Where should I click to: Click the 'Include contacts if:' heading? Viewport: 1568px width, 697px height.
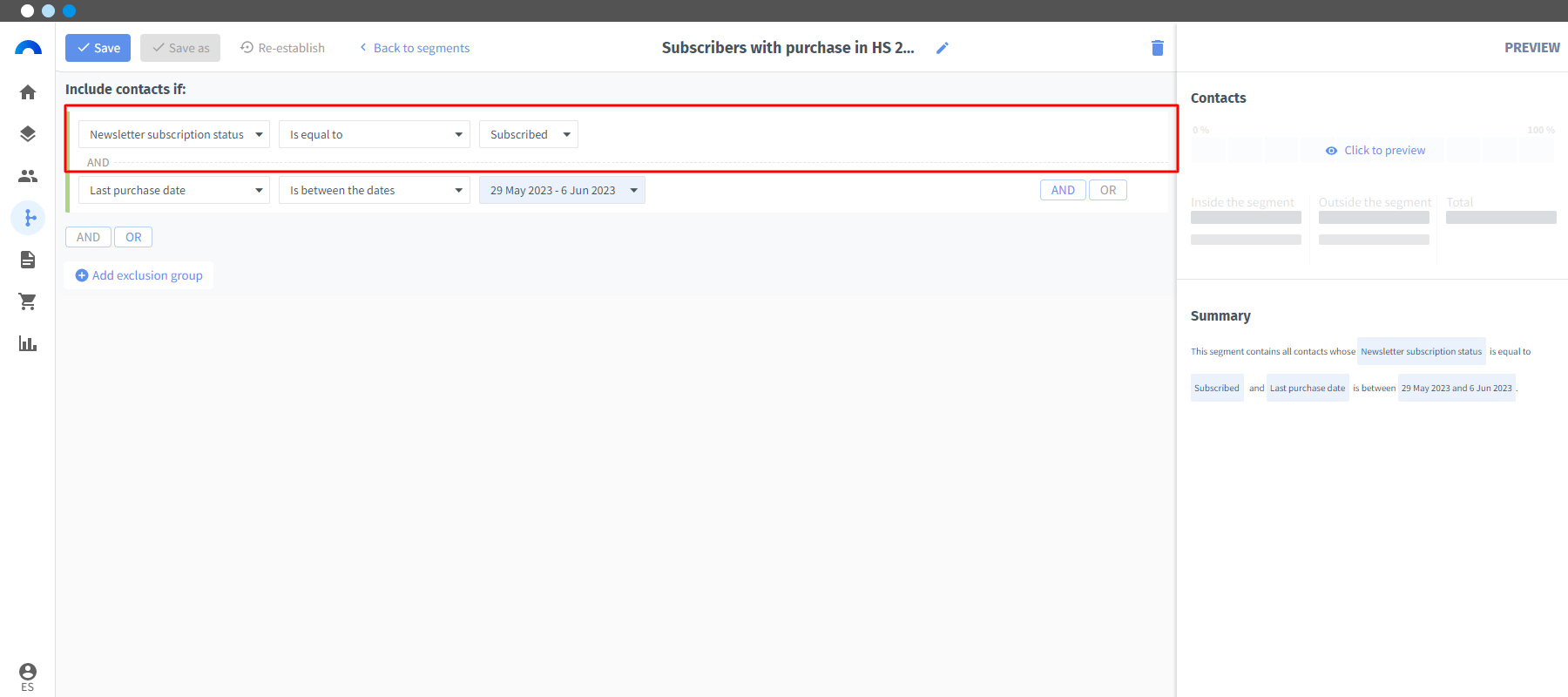coord(125,89)
